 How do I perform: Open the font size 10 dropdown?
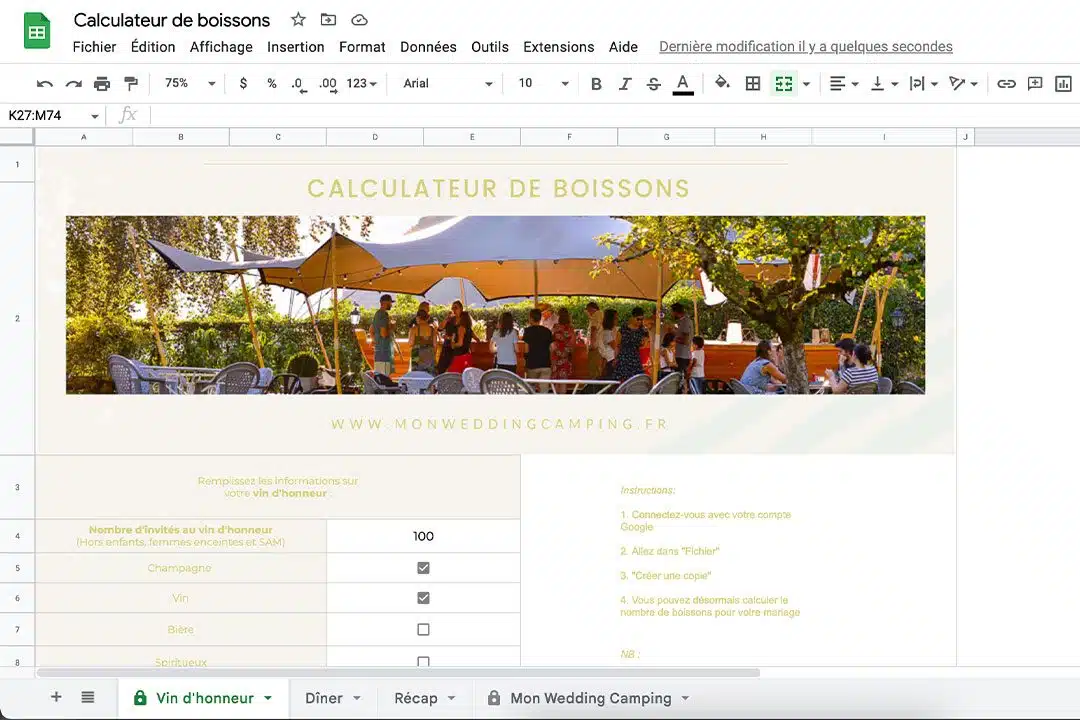point(543,83)
